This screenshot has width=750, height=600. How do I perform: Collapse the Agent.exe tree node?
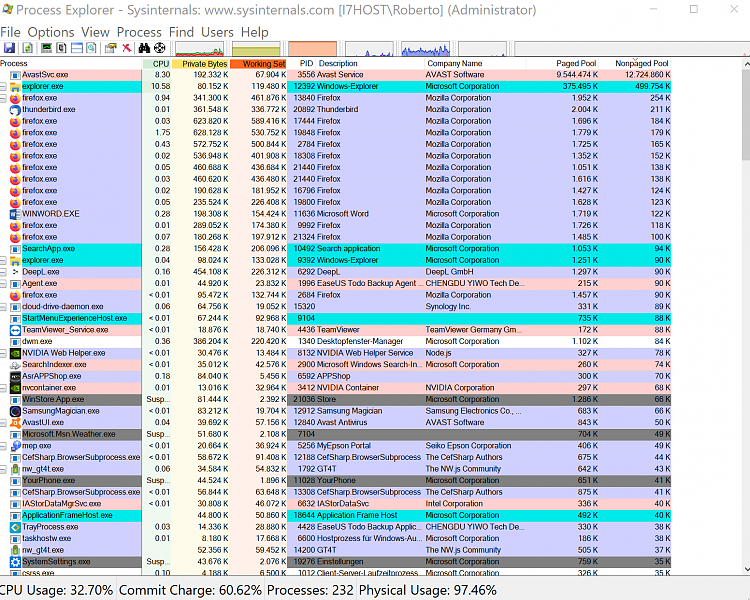pos(3,284)
